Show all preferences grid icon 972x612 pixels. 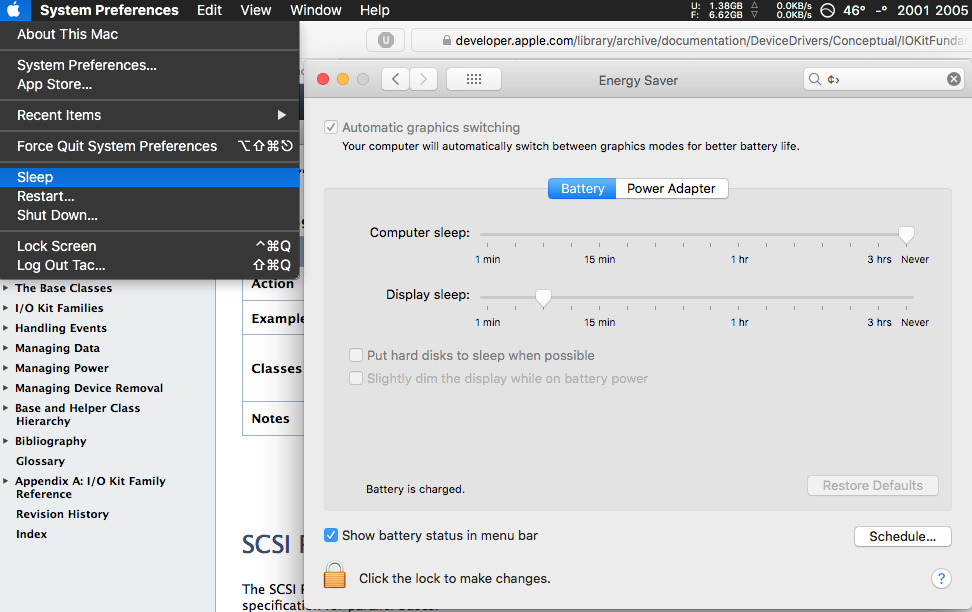click(x=474, y=79)
